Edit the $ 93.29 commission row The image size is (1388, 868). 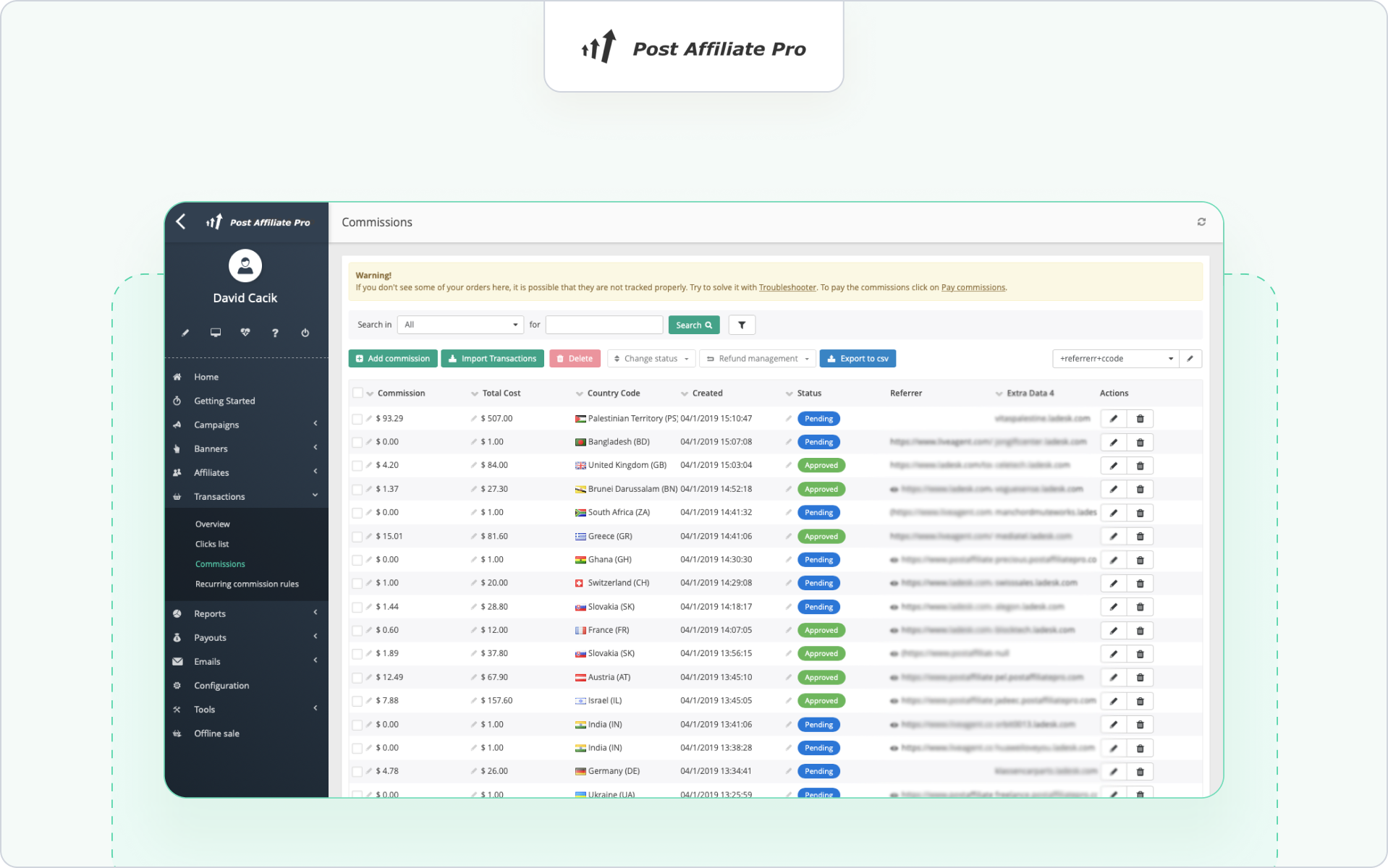click(1114, 419)
